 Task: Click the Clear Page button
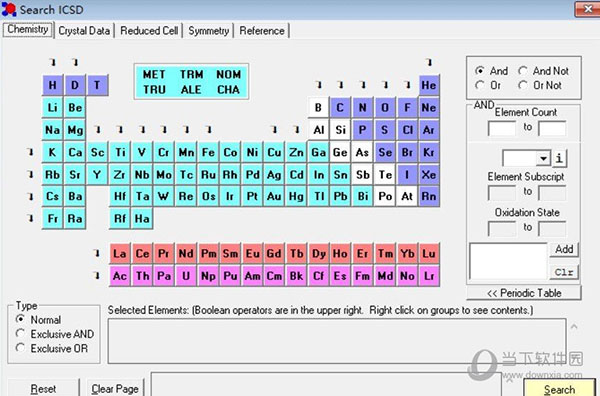(115, 389)
